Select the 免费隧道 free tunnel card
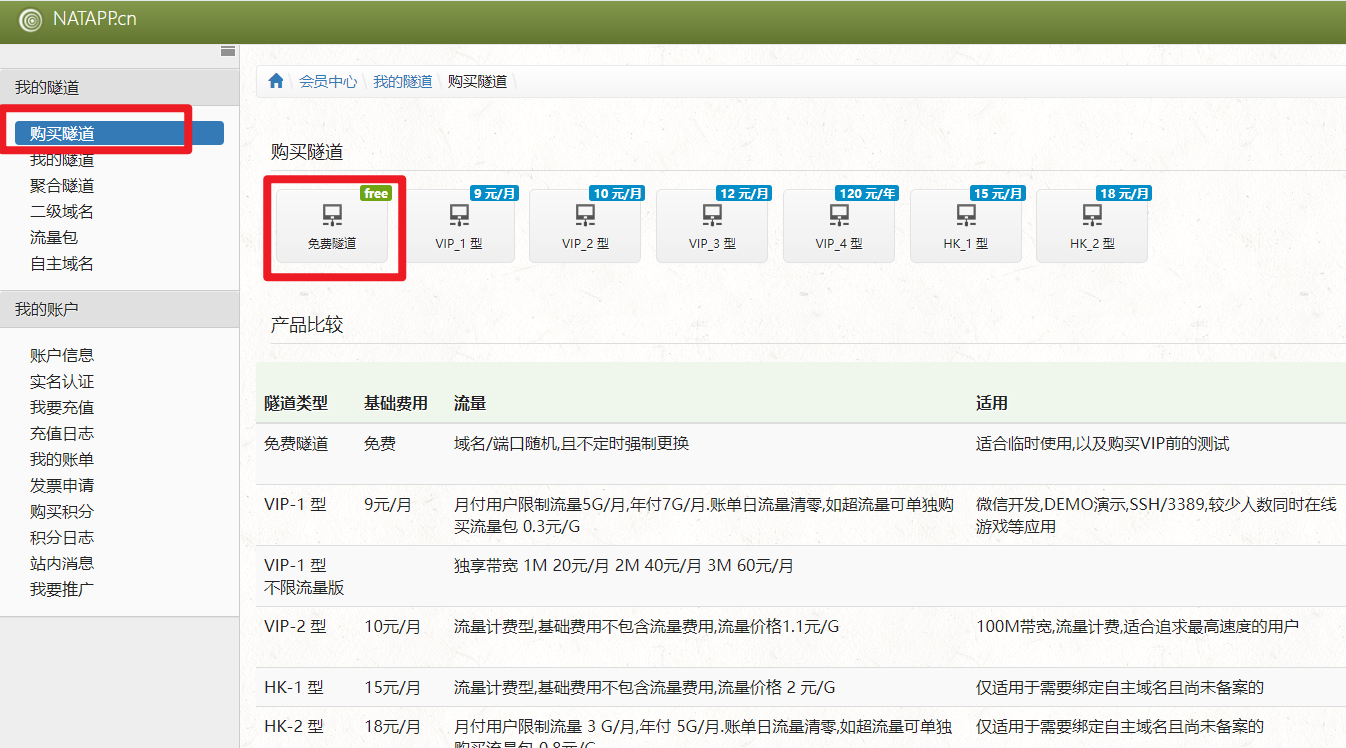The image size is (1346, 748). tap(332, 226)
